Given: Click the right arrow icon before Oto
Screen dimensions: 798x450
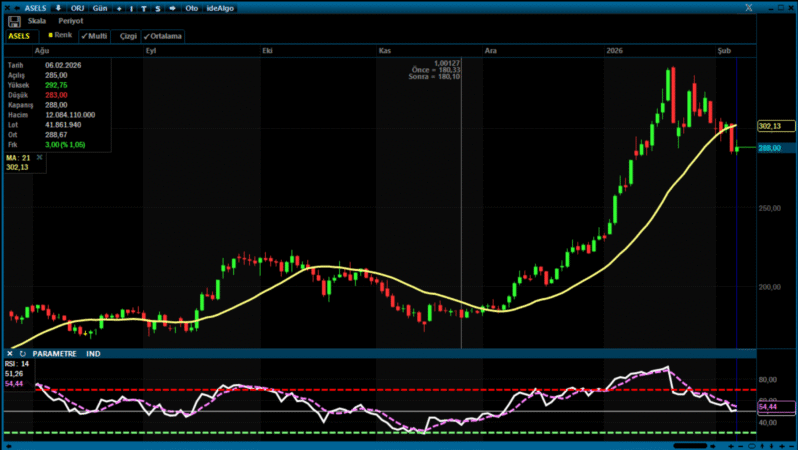Looking at the screenshot, I should point(174,7).
